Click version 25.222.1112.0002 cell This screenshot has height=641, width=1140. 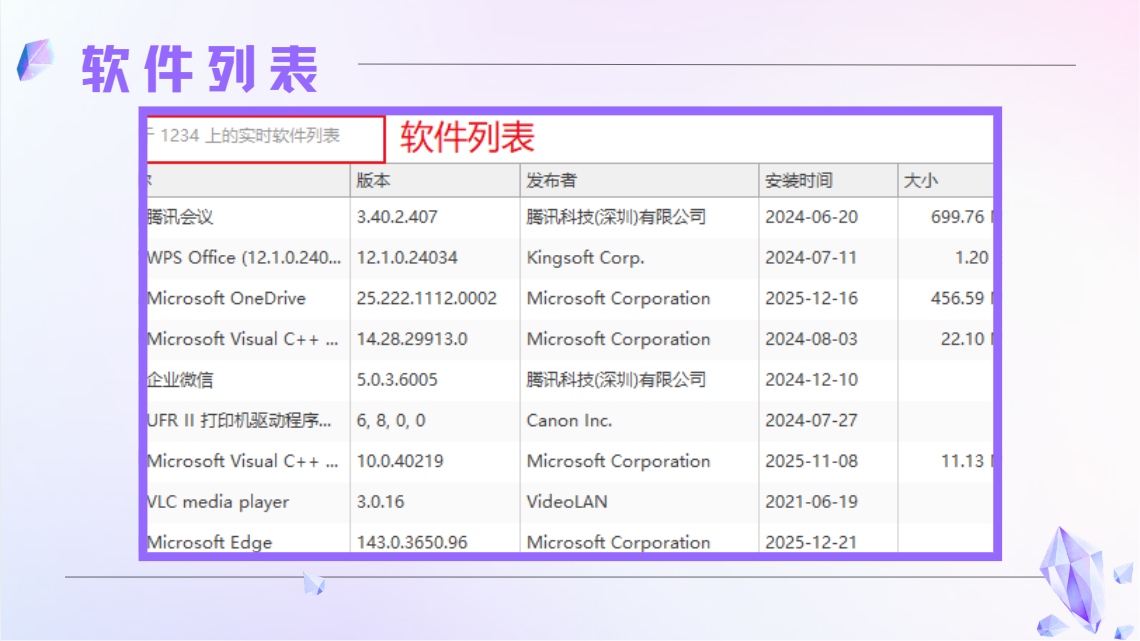[427, 298]
